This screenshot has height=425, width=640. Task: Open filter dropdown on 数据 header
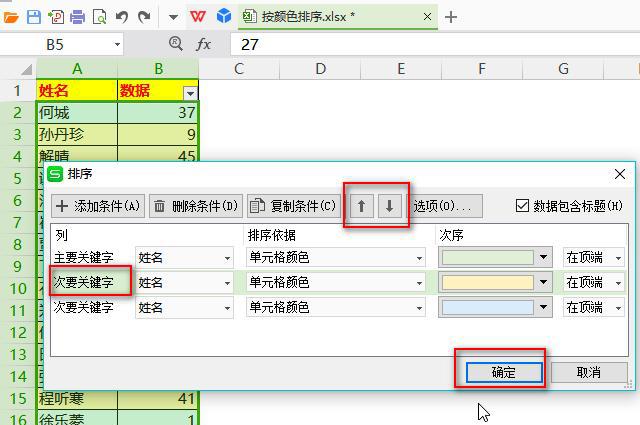190,93
